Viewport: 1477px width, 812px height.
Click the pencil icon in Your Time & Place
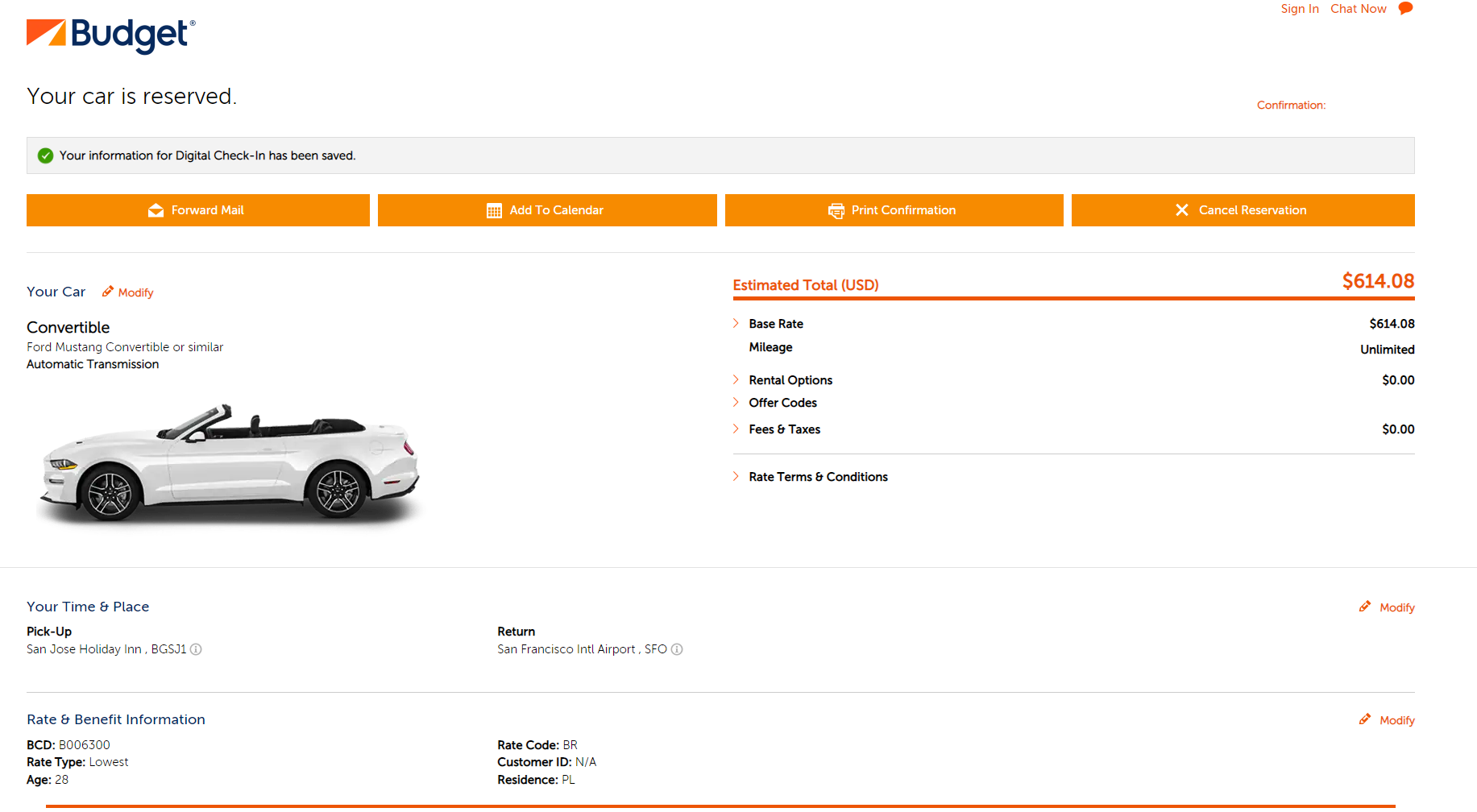[1364, 607]
